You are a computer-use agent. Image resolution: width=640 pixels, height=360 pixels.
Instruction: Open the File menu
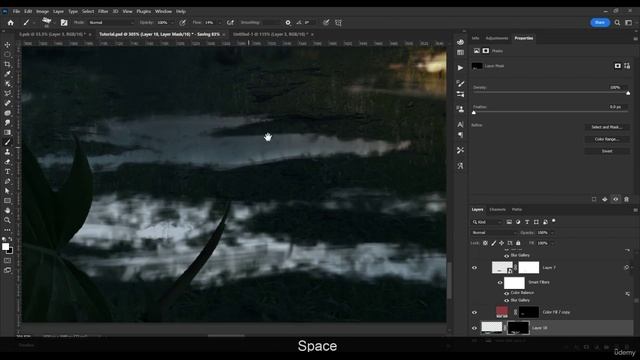16,11
